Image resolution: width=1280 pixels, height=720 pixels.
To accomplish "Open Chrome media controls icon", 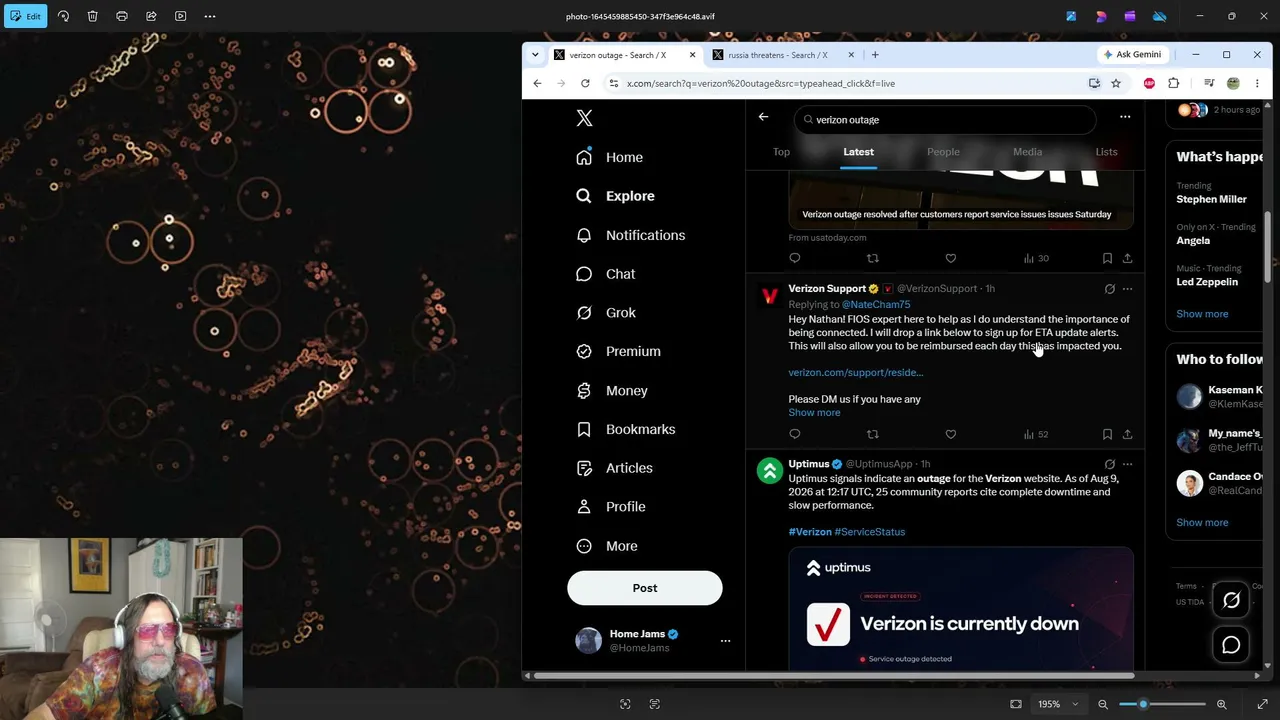I will click(x=1208, y=83).
